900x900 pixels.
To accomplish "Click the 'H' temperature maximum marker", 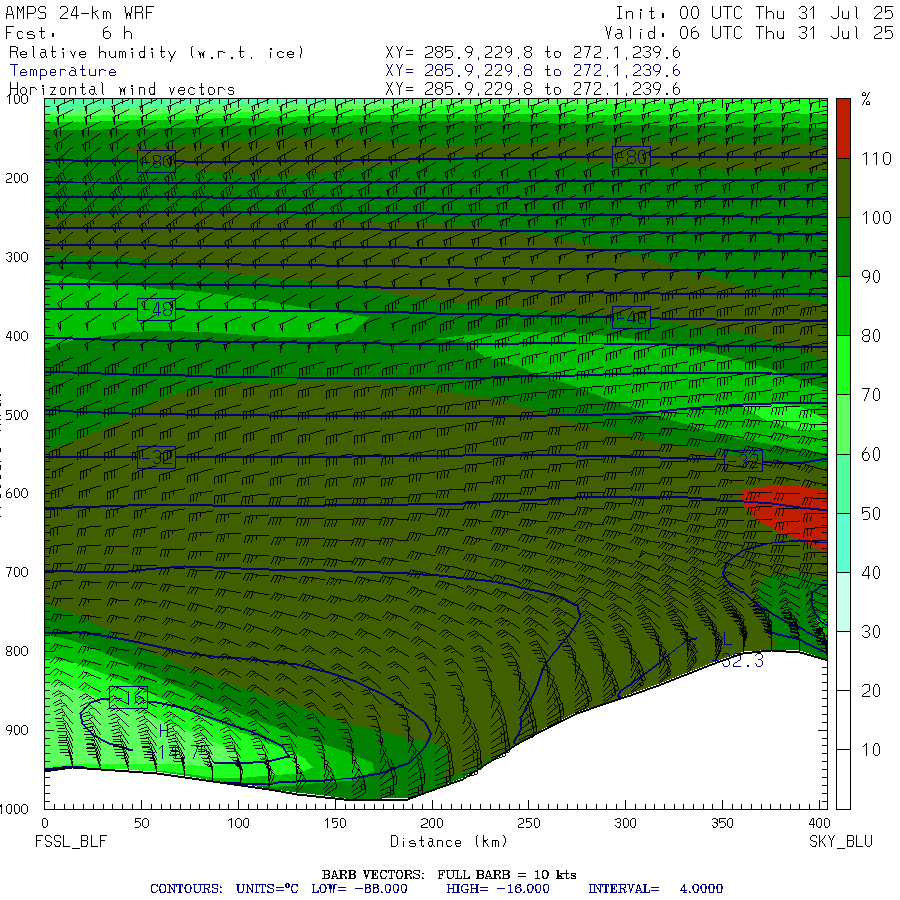I will (164, 731).
